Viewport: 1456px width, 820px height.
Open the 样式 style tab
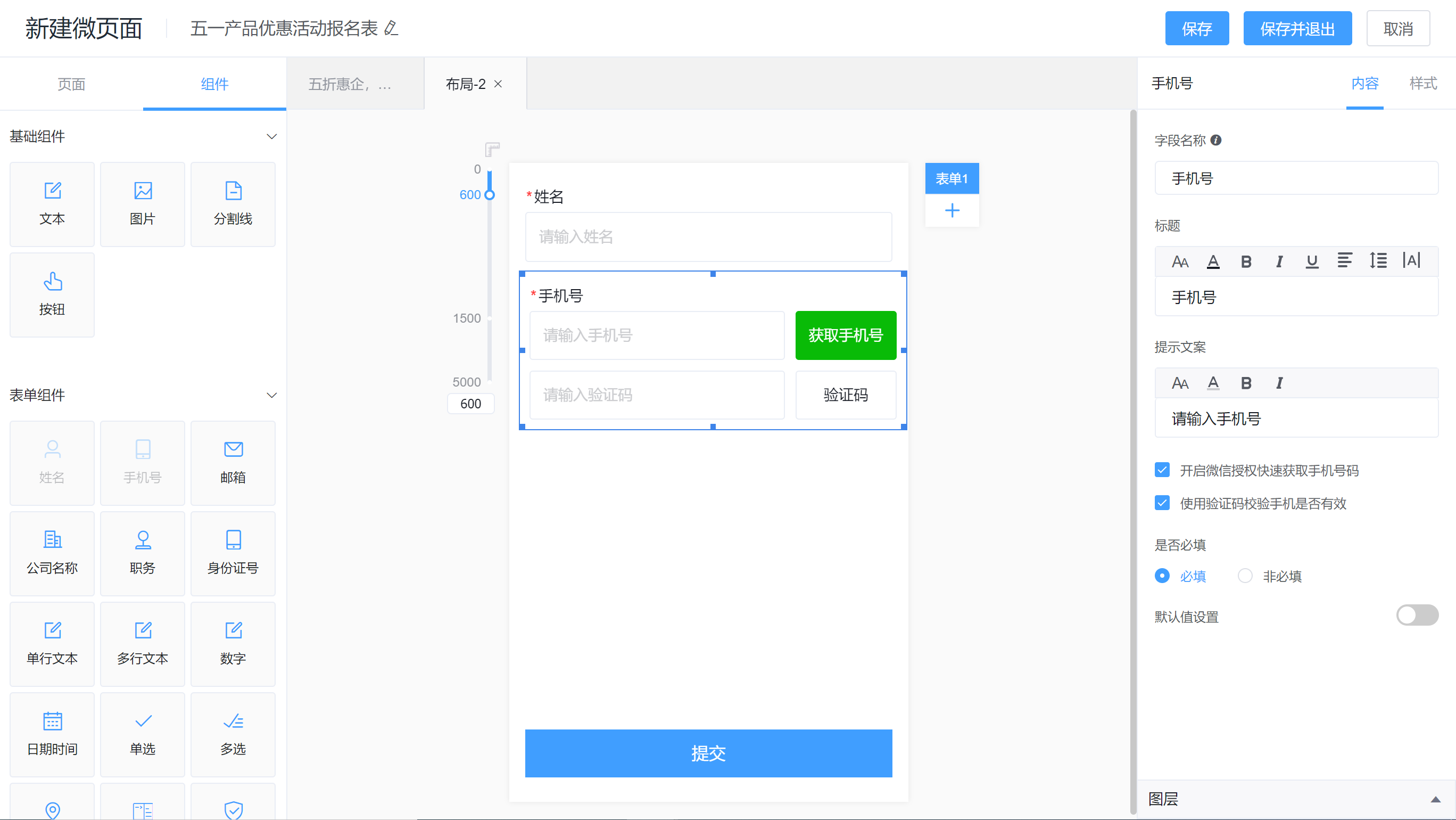(1423, 83)
